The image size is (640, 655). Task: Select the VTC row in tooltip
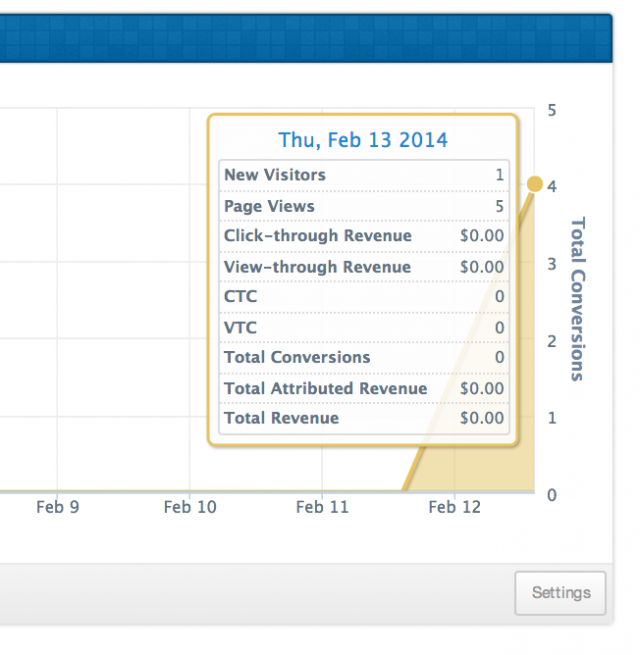click(363, 327)
